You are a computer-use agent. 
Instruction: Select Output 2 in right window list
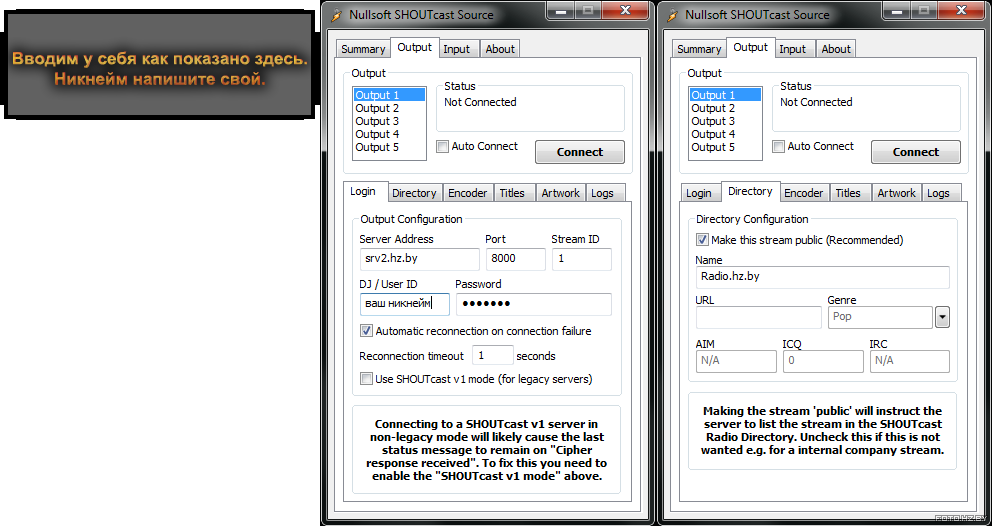tap(725, 108)
